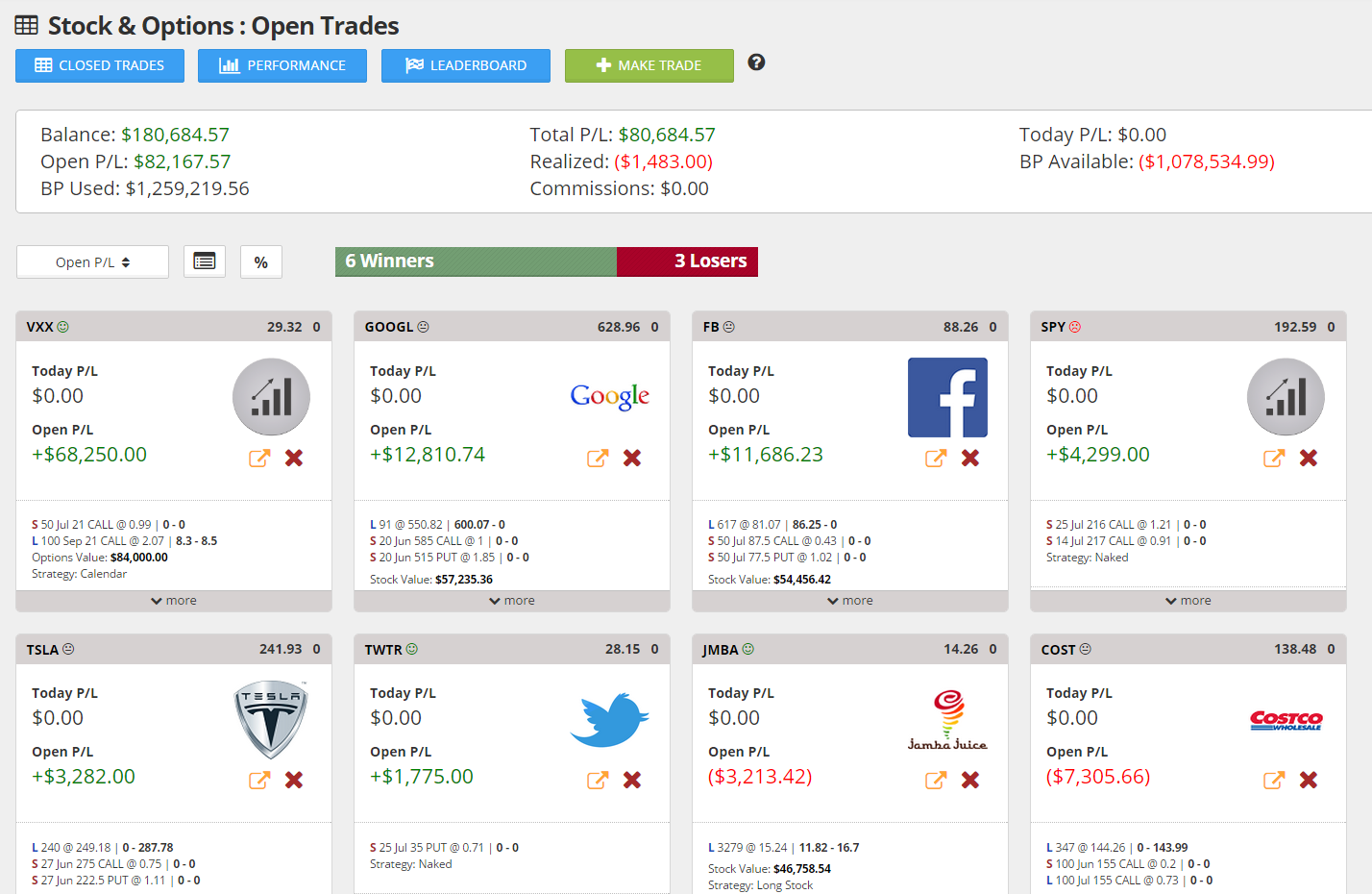1372x894 pixels.
Task: Click the SPY red sad face icon
Action: [1075, 327]
